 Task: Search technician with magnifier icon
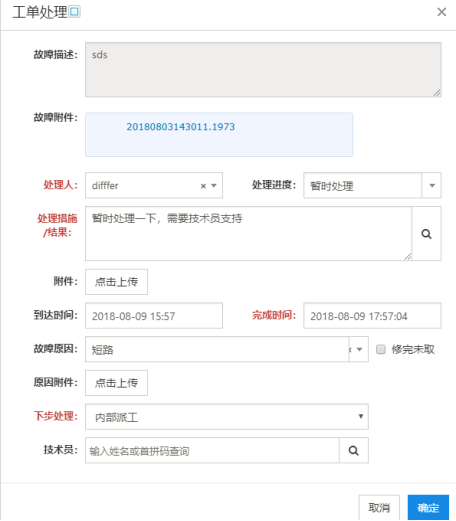[x=354, y=451]
